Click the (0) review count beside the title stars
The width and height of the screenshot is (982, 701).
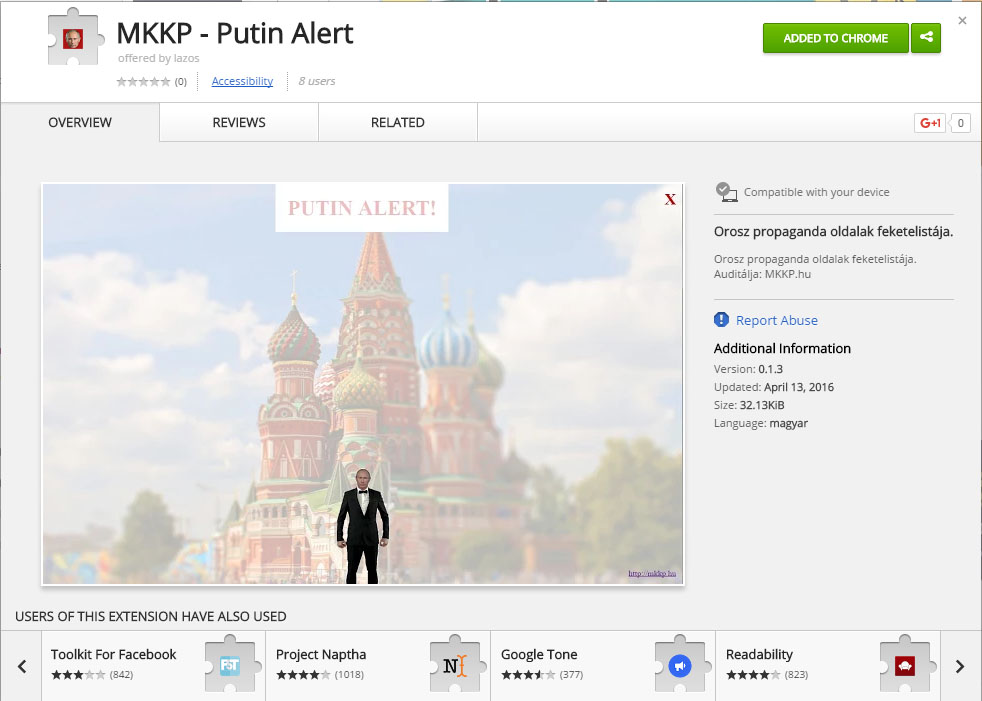tap(180, 81)
